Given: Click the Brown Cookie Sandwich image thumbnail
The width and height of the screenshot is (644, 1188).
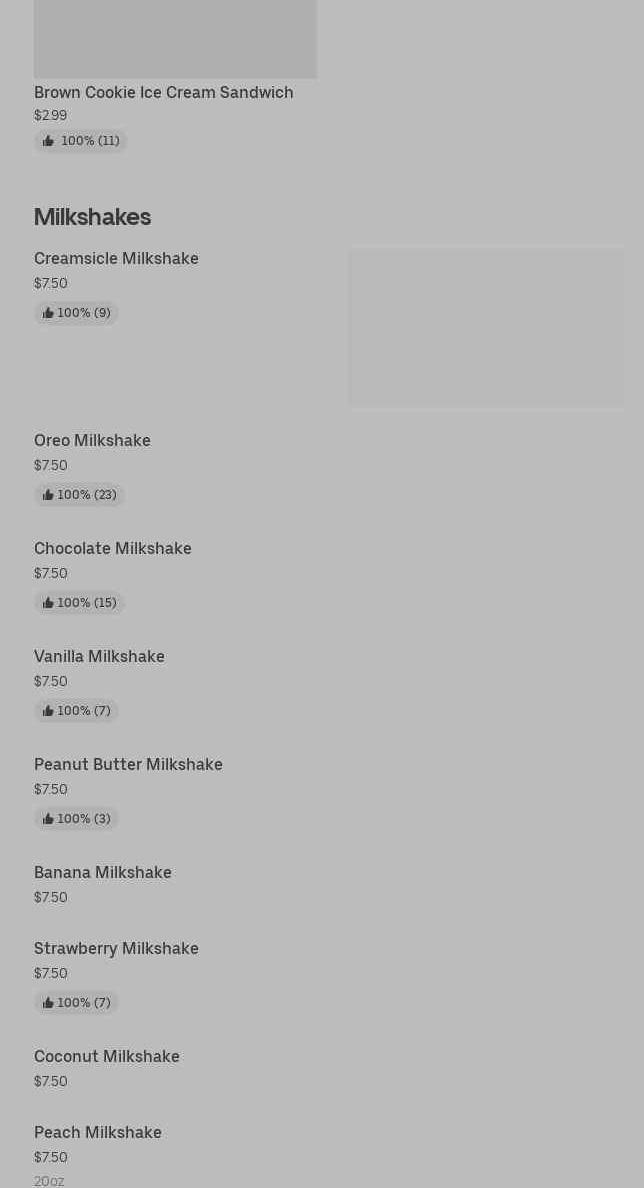Looking at the screenshot, I should point(175,38).
